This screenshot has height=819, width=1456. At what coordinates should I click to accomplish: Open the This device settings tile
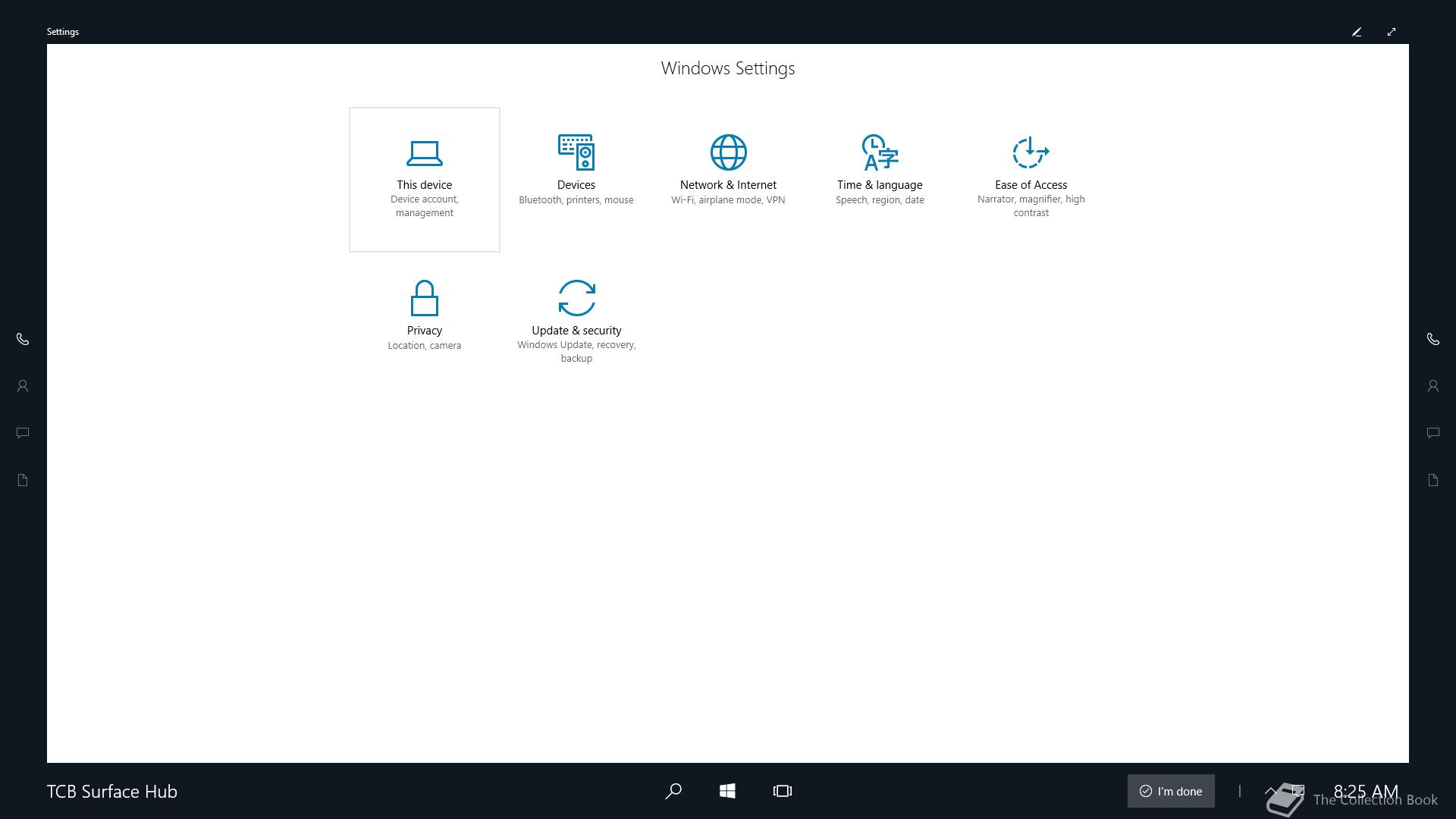[424, 180]
